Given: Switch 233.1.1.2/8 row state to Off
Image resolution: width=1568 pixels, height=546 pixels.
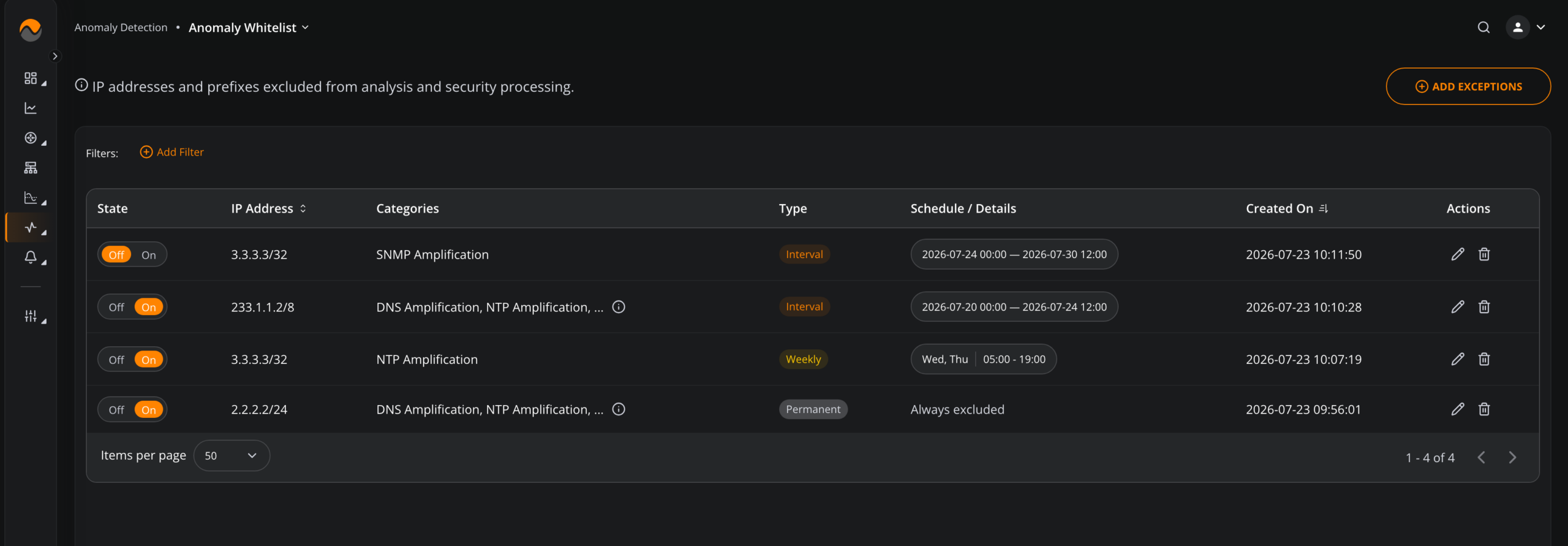Looking at the screenshot, I should tap(116, 307).
